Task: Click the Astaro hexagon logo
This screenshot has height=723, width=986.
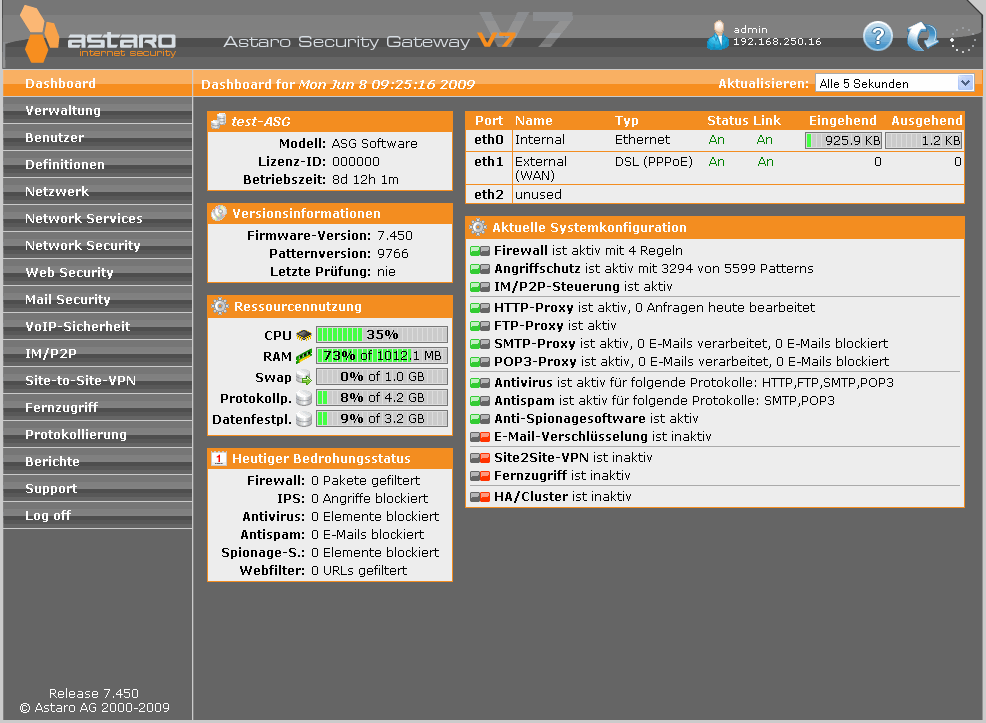Action: [x=39, y=34]
